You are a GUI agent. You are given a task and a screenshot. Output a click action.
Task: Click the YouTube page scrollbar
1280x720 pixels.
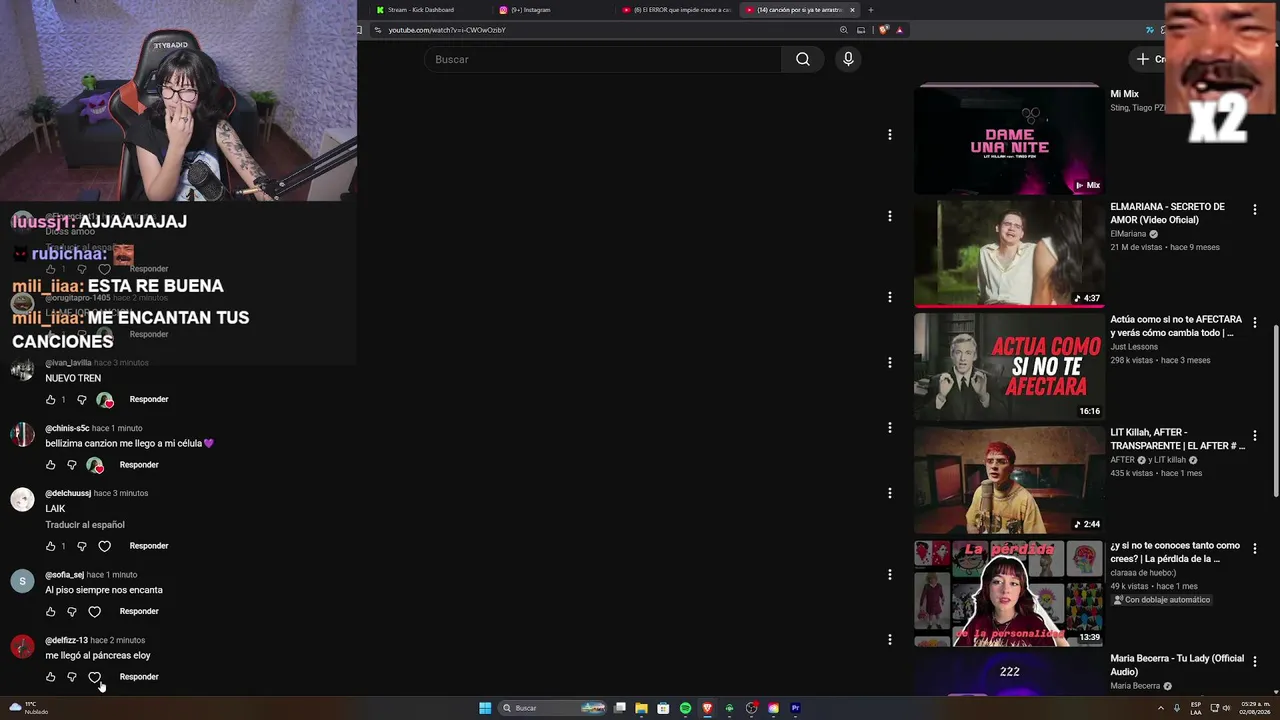[1276, 410]
